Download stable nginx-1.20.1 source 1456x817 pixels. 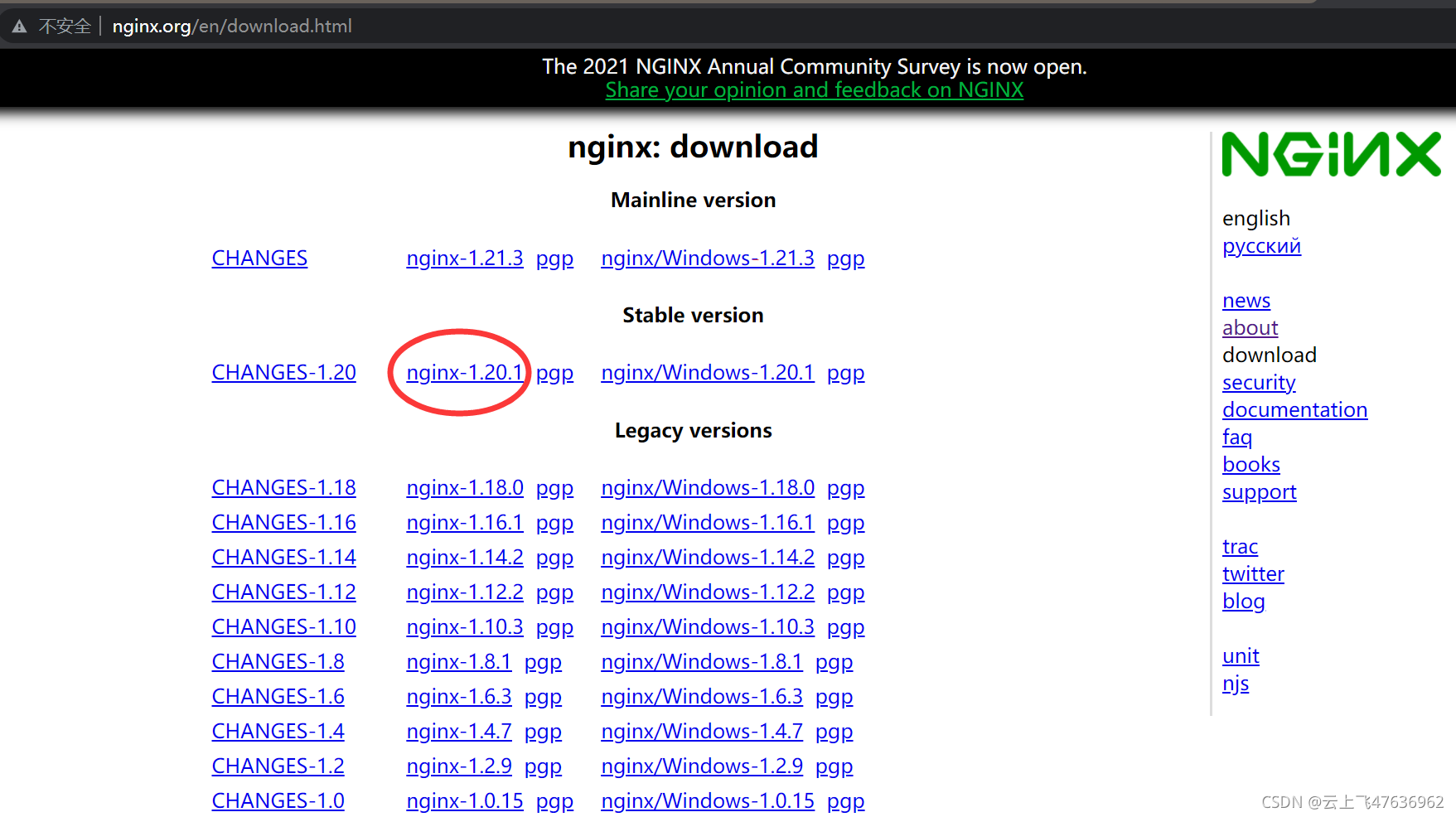(x=465, y=373)
